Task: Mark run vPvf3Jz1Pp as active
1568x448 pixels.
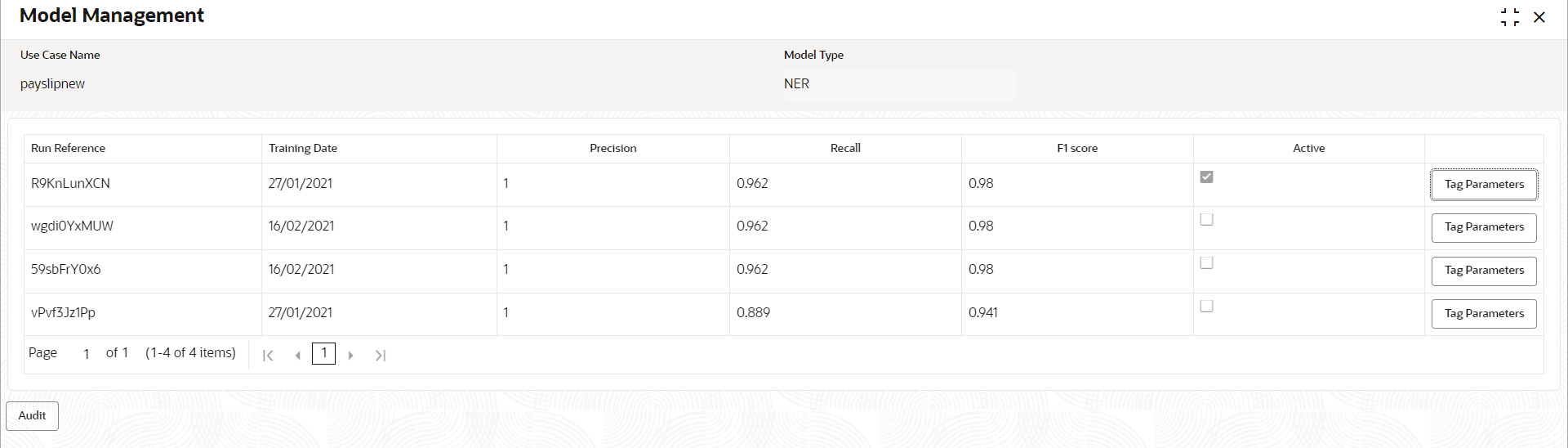Action: 1206,307
